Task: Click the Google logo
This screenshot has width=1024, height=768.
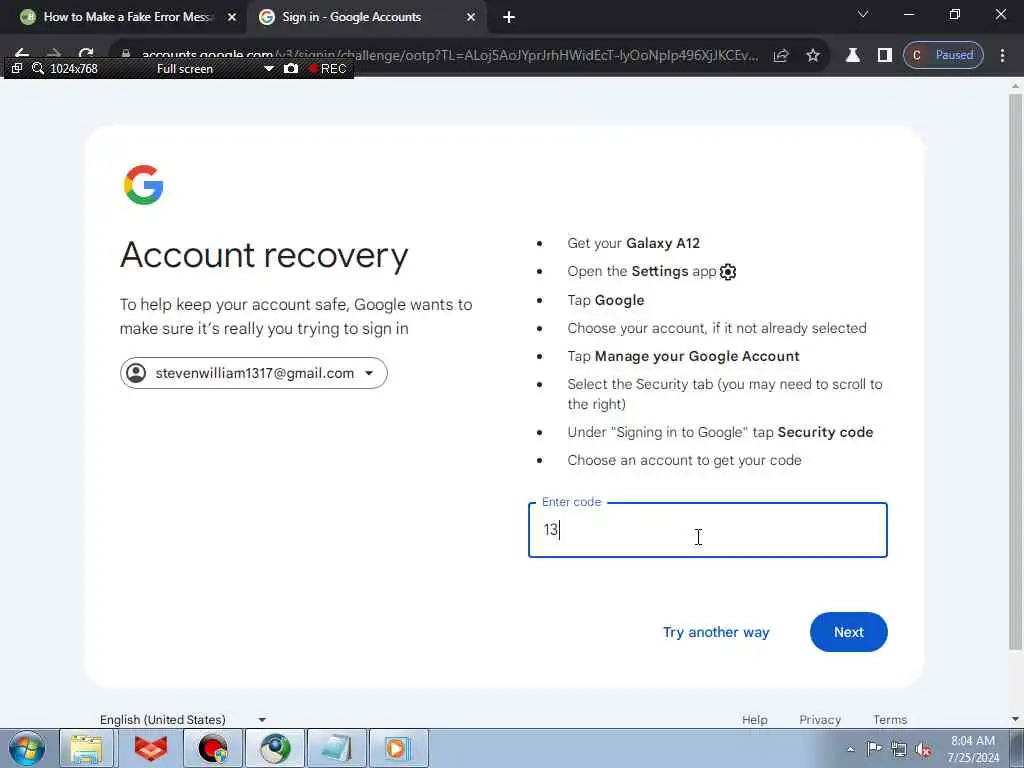Action: click(x=143, y=185)
